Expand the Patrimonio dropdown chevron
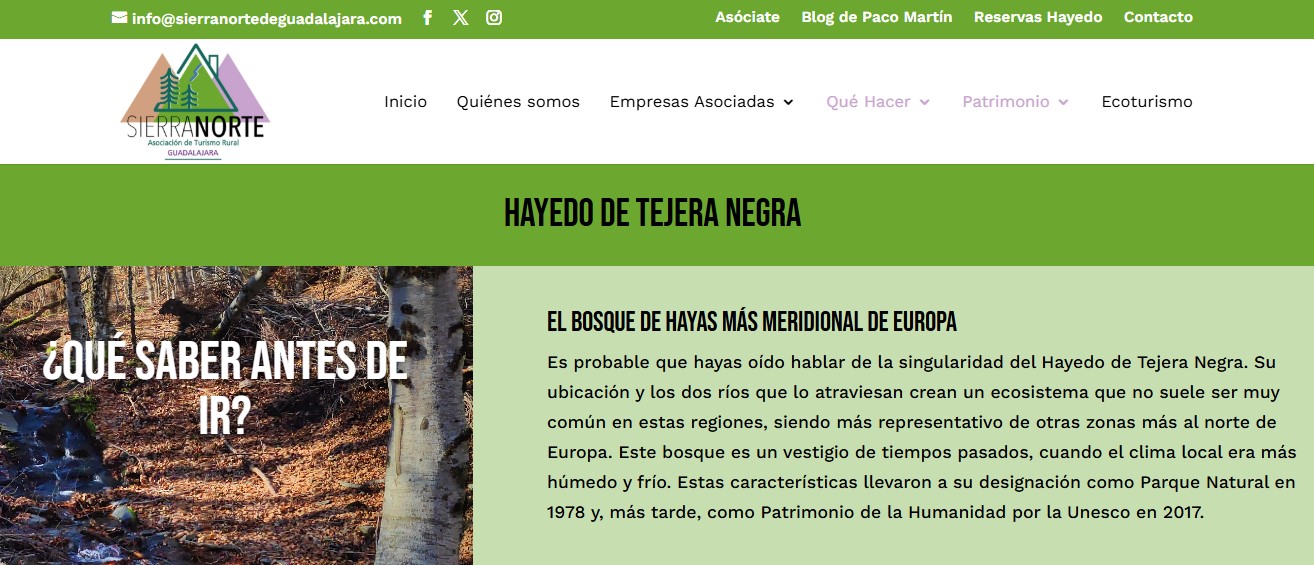1314x565 pixels. click(1063, 102)
